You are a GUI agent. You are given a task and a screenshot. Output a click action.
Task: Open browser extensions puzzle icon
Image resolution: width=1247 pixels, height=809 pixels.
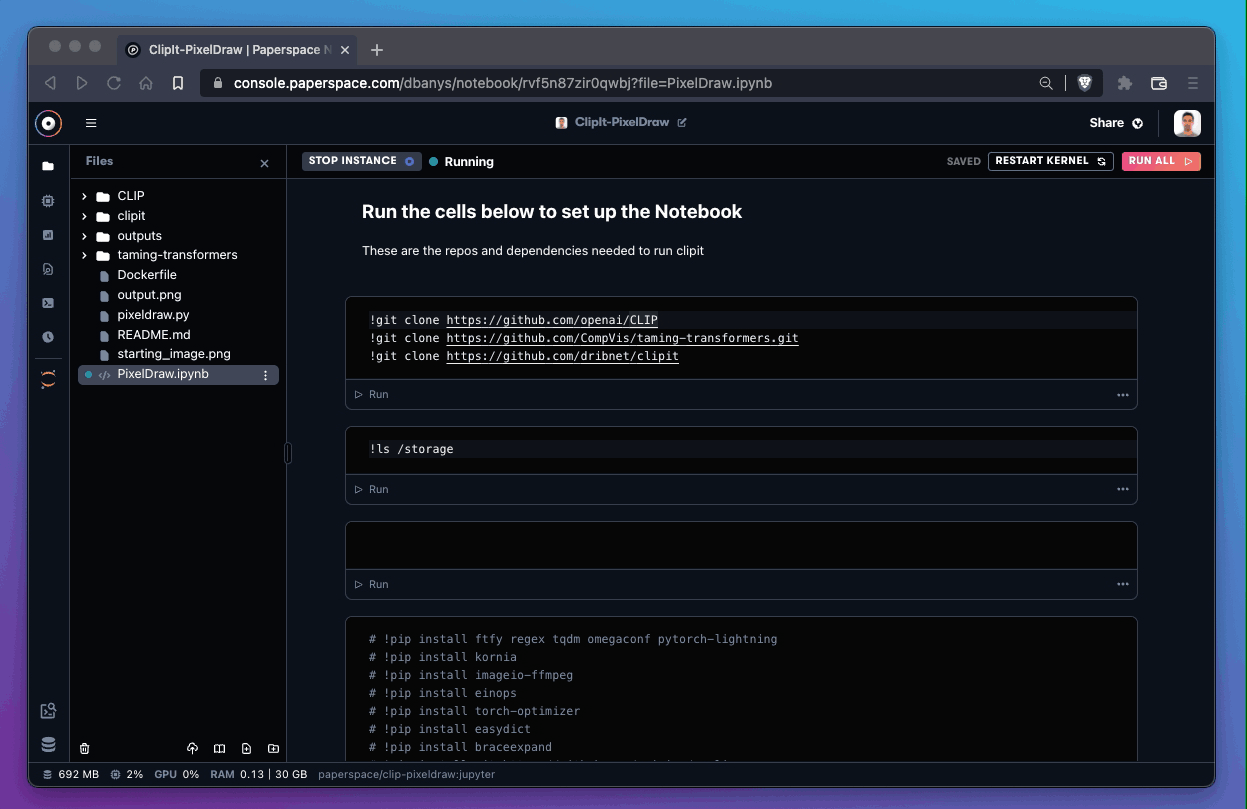click(x=1125, y=83)
